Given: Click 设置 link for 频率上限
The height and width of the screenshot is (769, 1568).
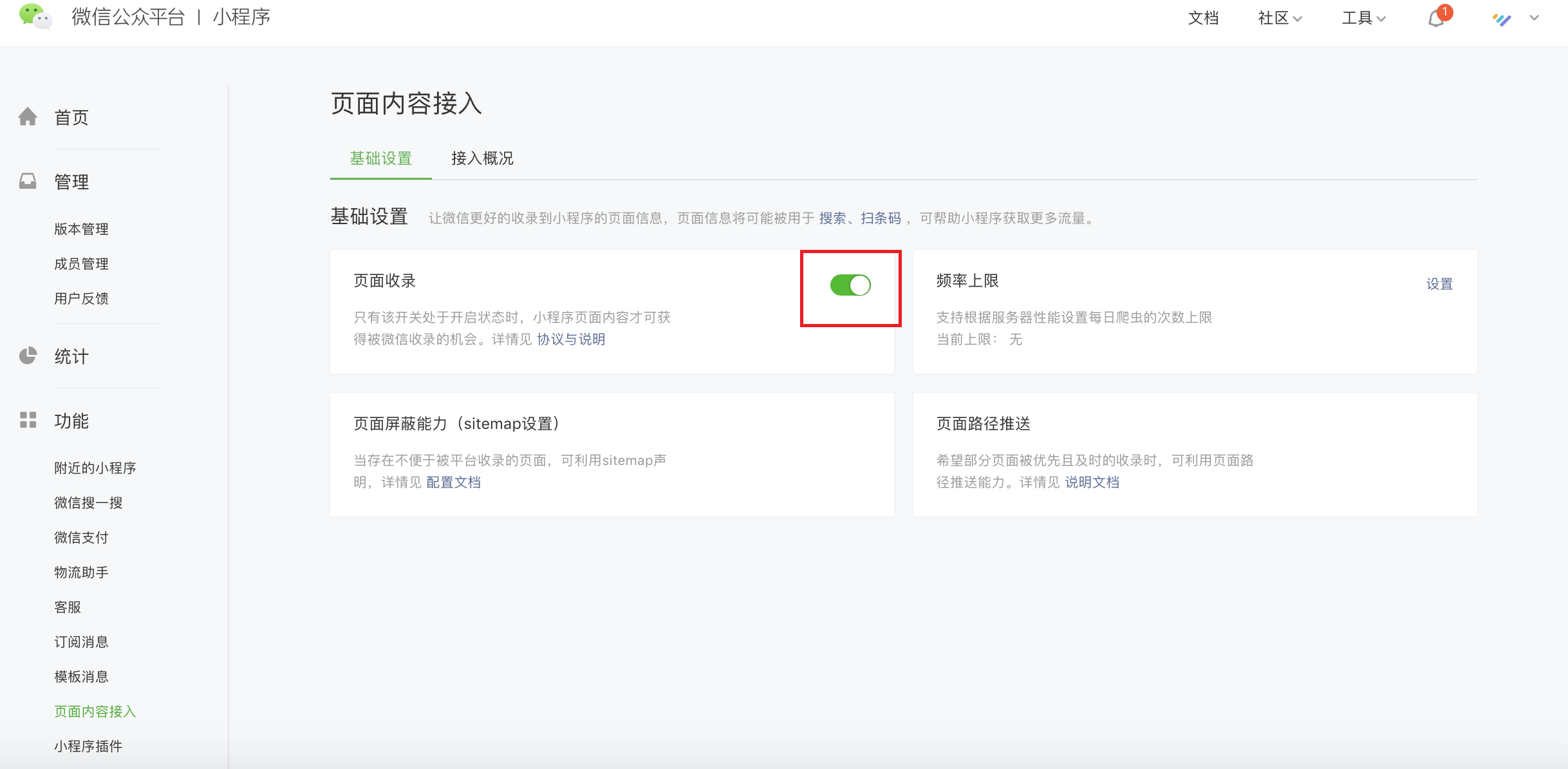Looking at the screenshot, I should tap(1439, 284).
